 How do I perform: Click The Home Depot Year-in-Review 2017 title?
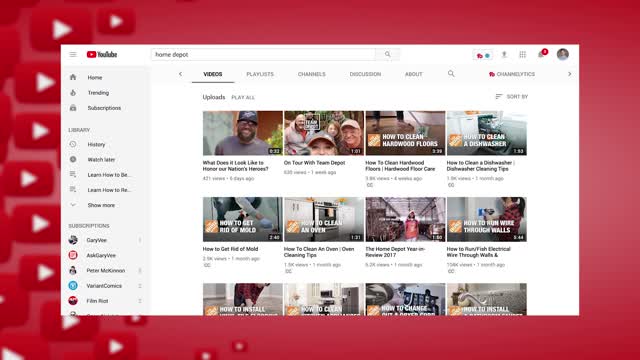395,252
